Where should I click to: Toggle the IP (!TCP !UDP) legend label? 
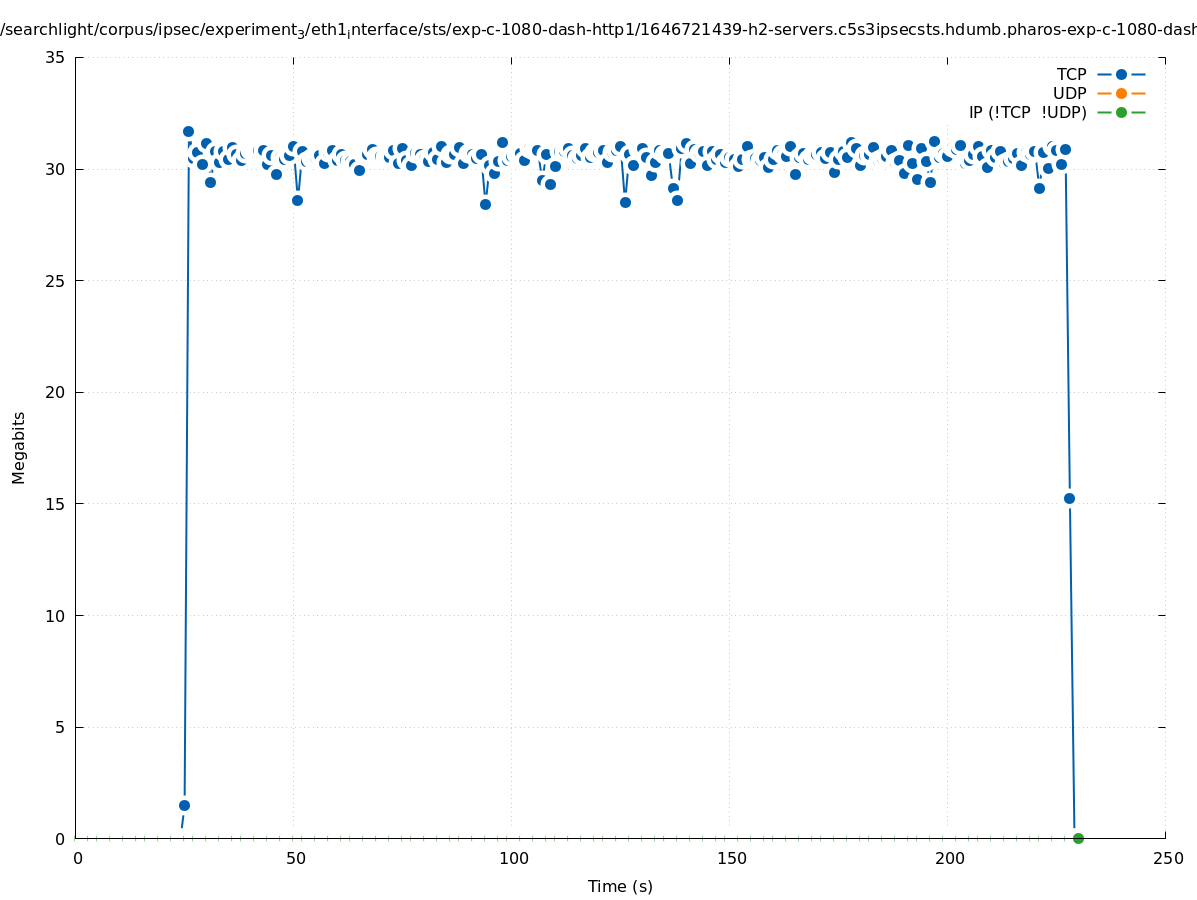[x=1027, y=112]
